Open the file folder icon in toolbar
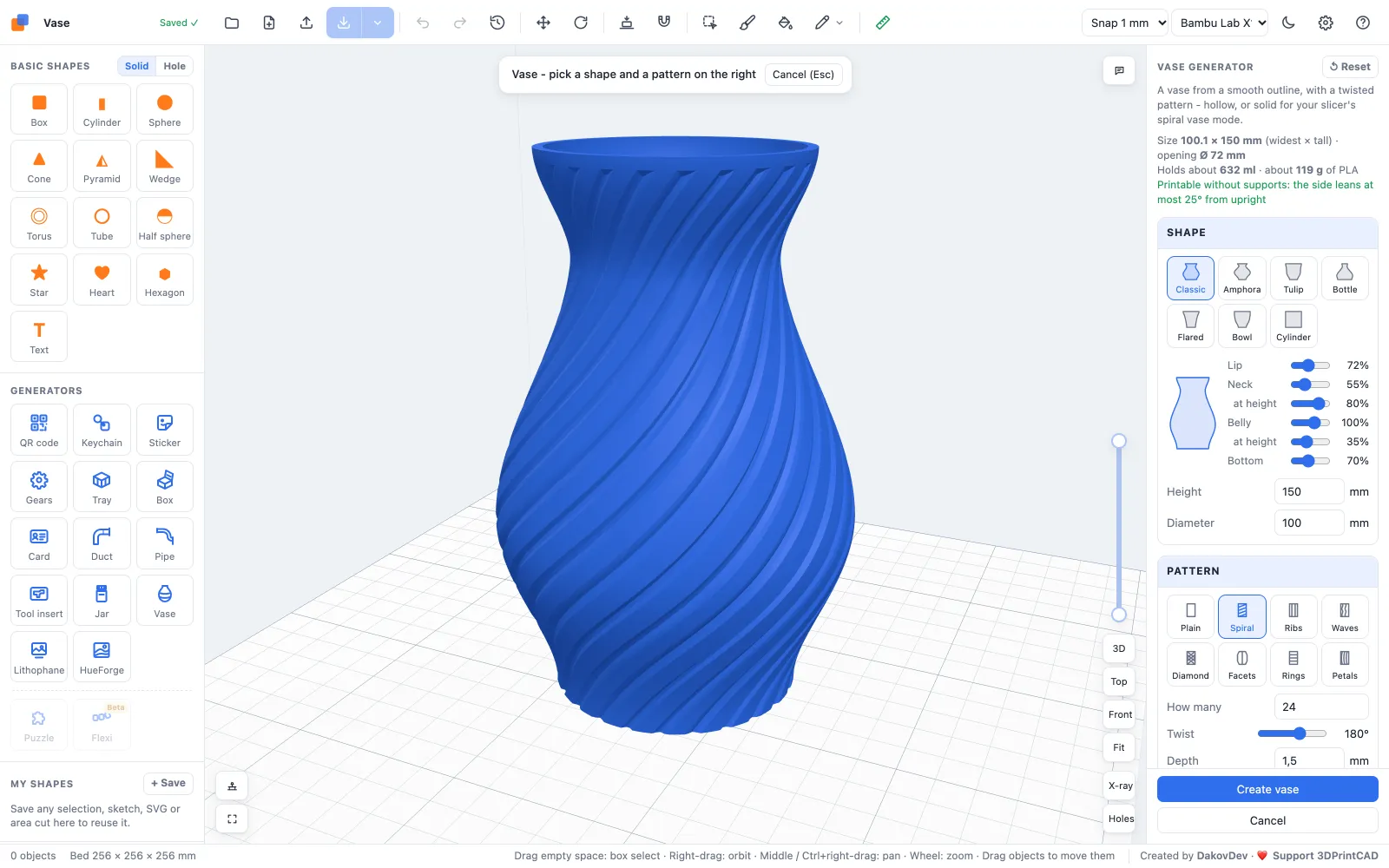The width and height of the screenshot is (1389, 868). coord(232,23)
